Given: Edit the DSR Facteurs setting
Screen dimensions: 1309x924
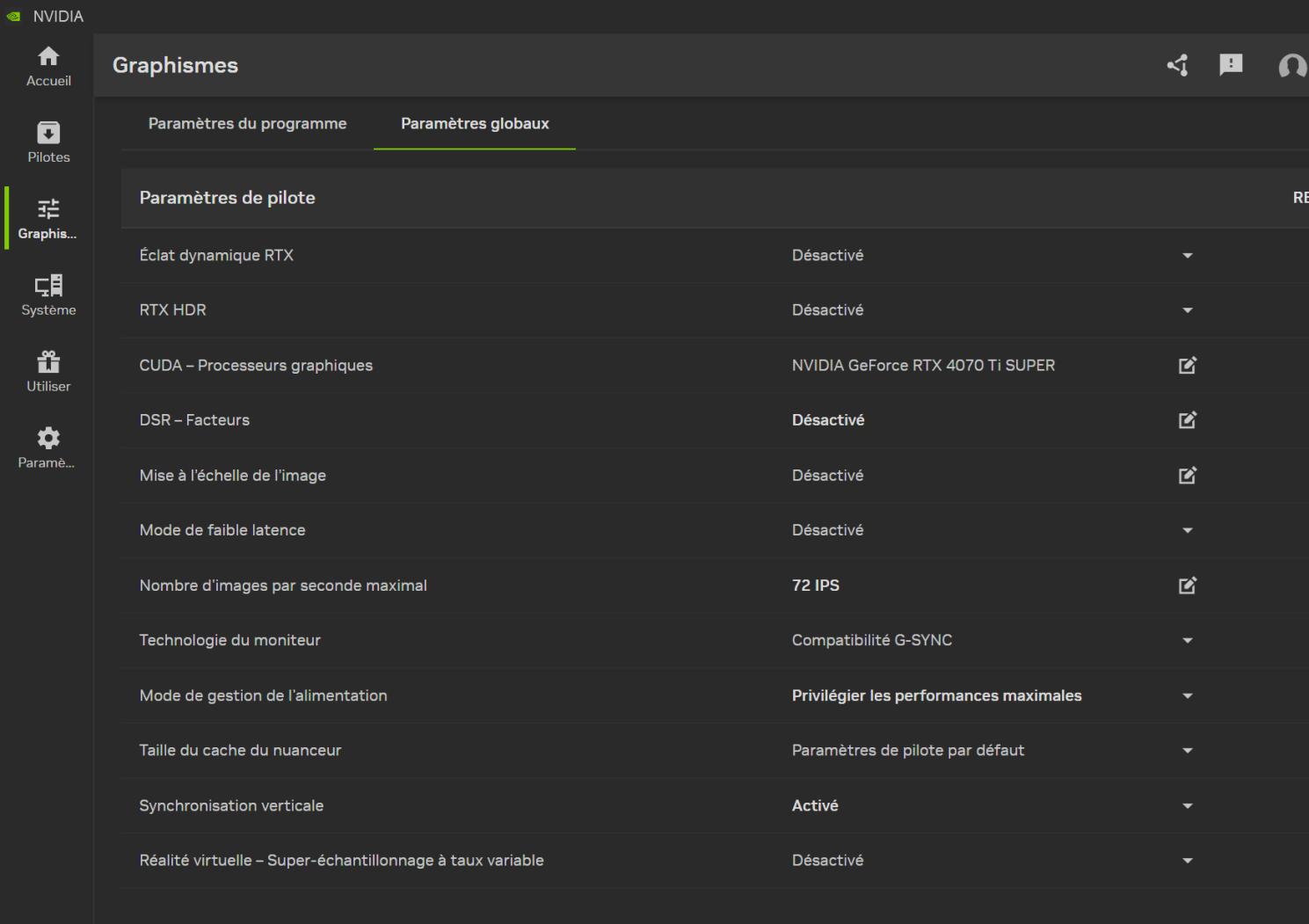Looking at the screenshot, I should click(x=1187, y=419).
